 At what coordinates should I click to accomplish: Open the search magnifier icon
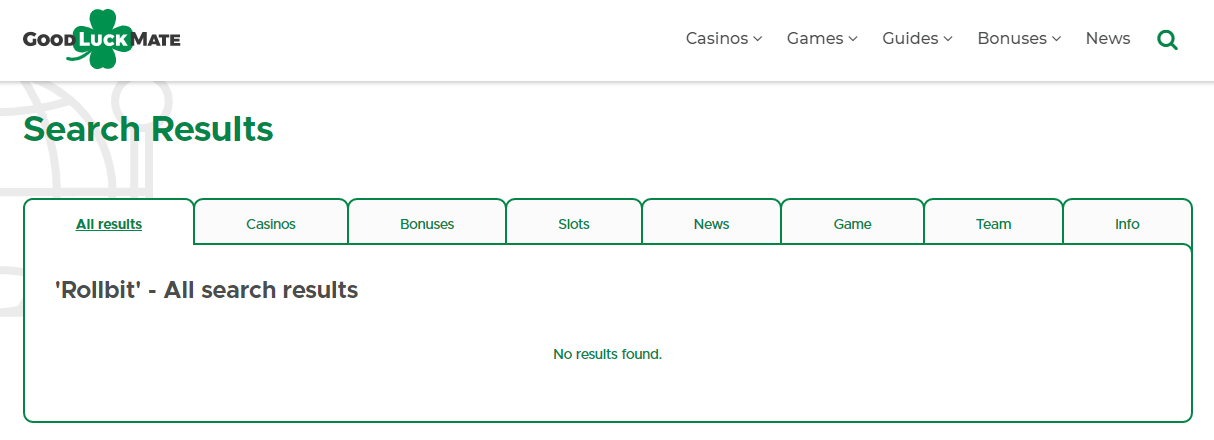click(x=1167, y=40)
